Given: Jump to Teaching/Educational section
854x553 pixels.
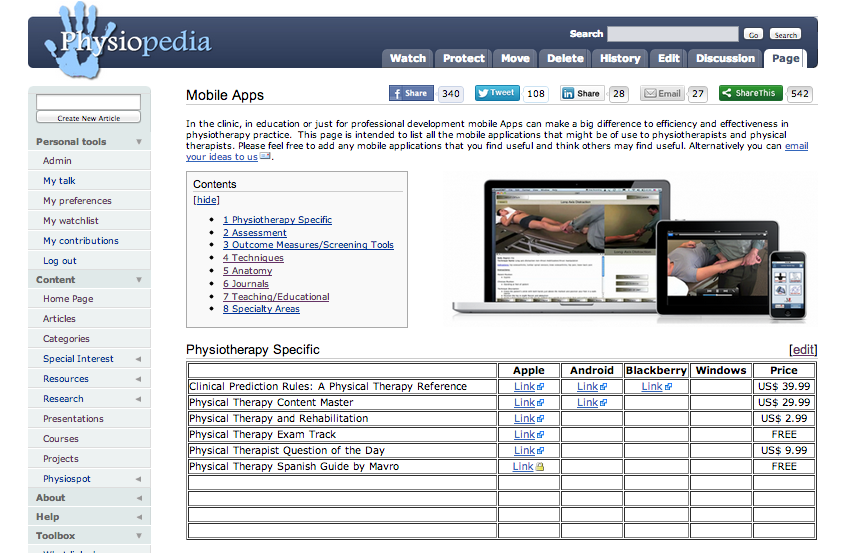Looking at the screenshot, I should [x=276, y=297].
